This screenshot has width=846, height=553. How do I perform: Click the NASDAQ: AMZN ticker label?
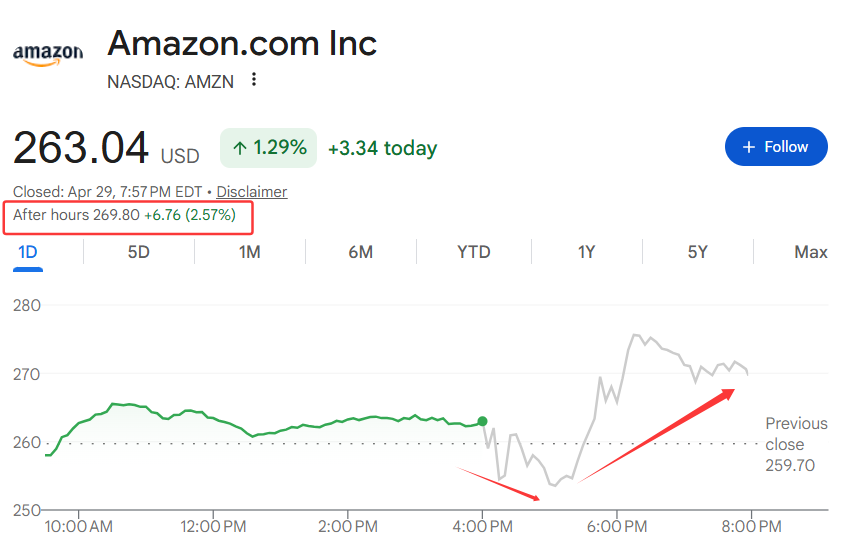[x=170, y=82]
